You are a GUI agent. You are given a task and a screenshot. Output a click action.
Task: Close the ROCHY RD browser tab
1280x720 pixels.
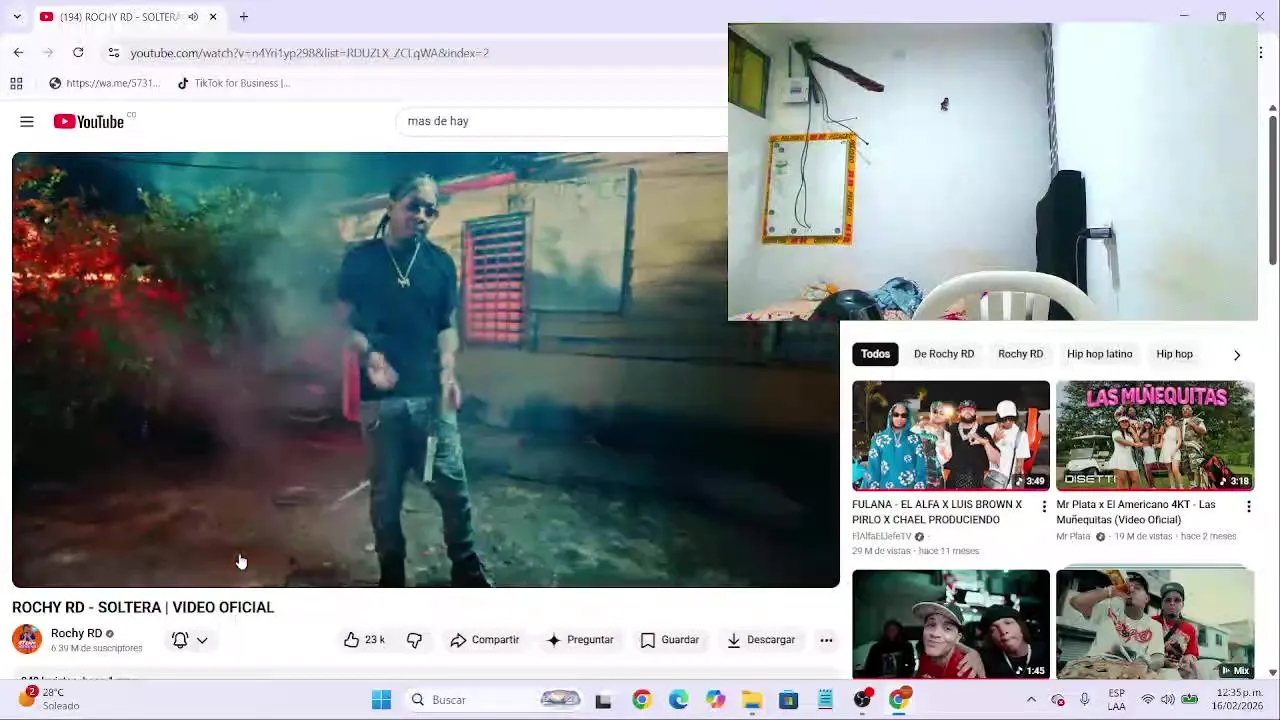pos(212,17)
